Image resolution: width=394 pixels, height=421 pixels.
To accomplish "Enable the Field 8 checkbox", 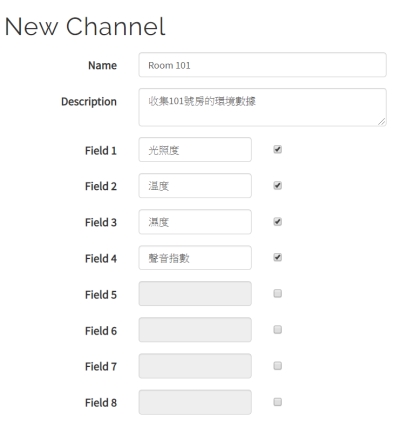I will pyautogui.click(x=277, y=402).
